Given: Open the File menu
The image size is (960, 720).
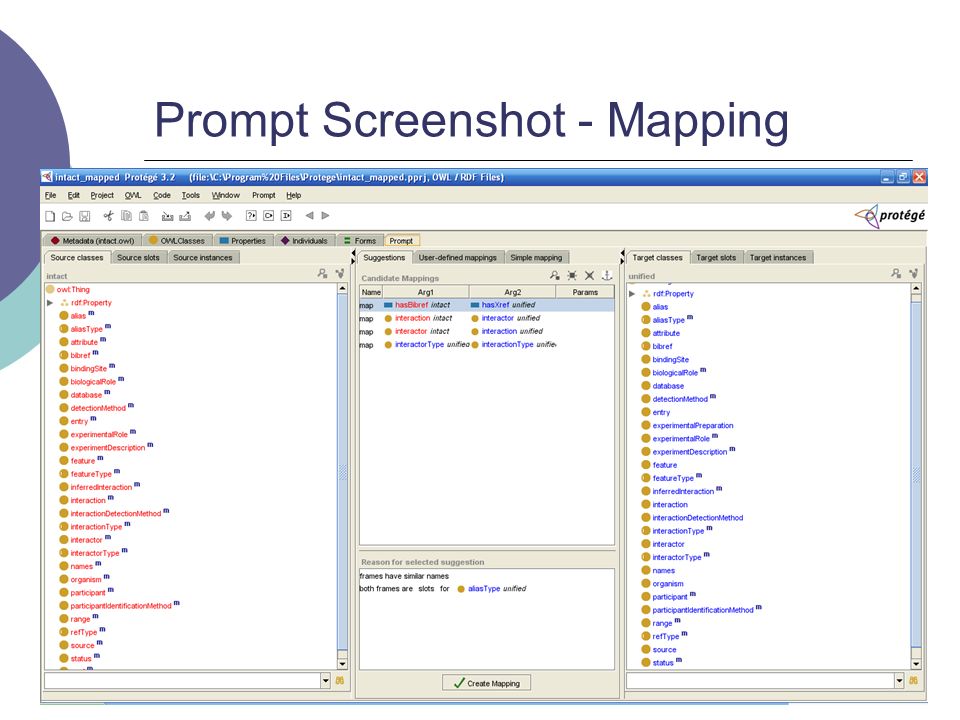Looking at the screenshot, I should [50, 195].
